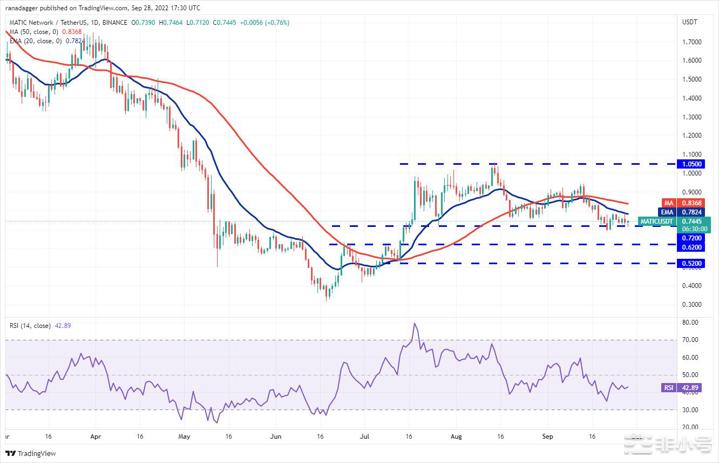
Task: Click the Jul marker on the time axis
Action: 363,437
